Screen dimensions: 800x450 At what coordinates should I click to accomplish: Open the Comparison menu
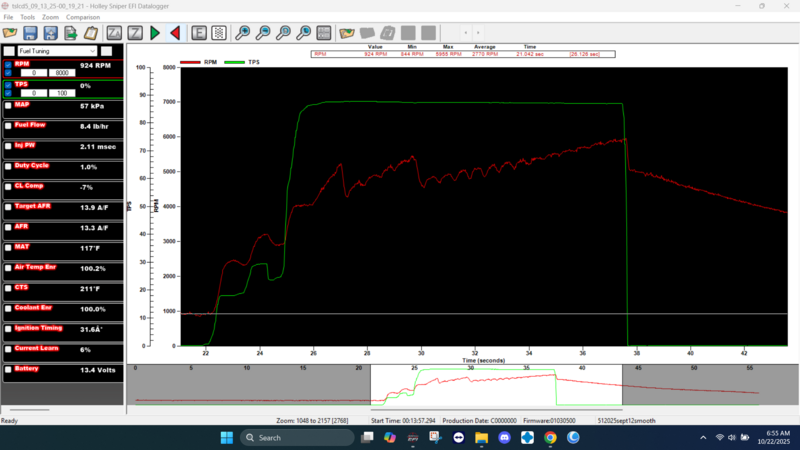(x=82, y=18)
